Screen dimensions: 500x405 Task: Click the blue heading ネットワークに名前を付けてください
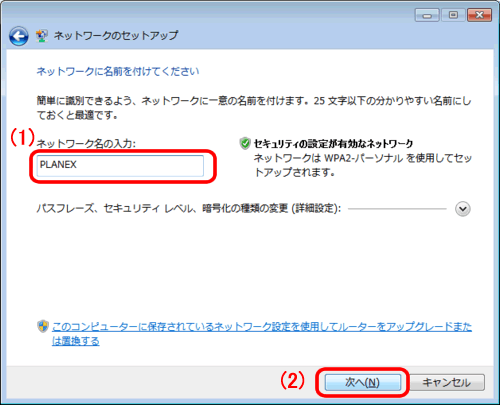(118, 71)
